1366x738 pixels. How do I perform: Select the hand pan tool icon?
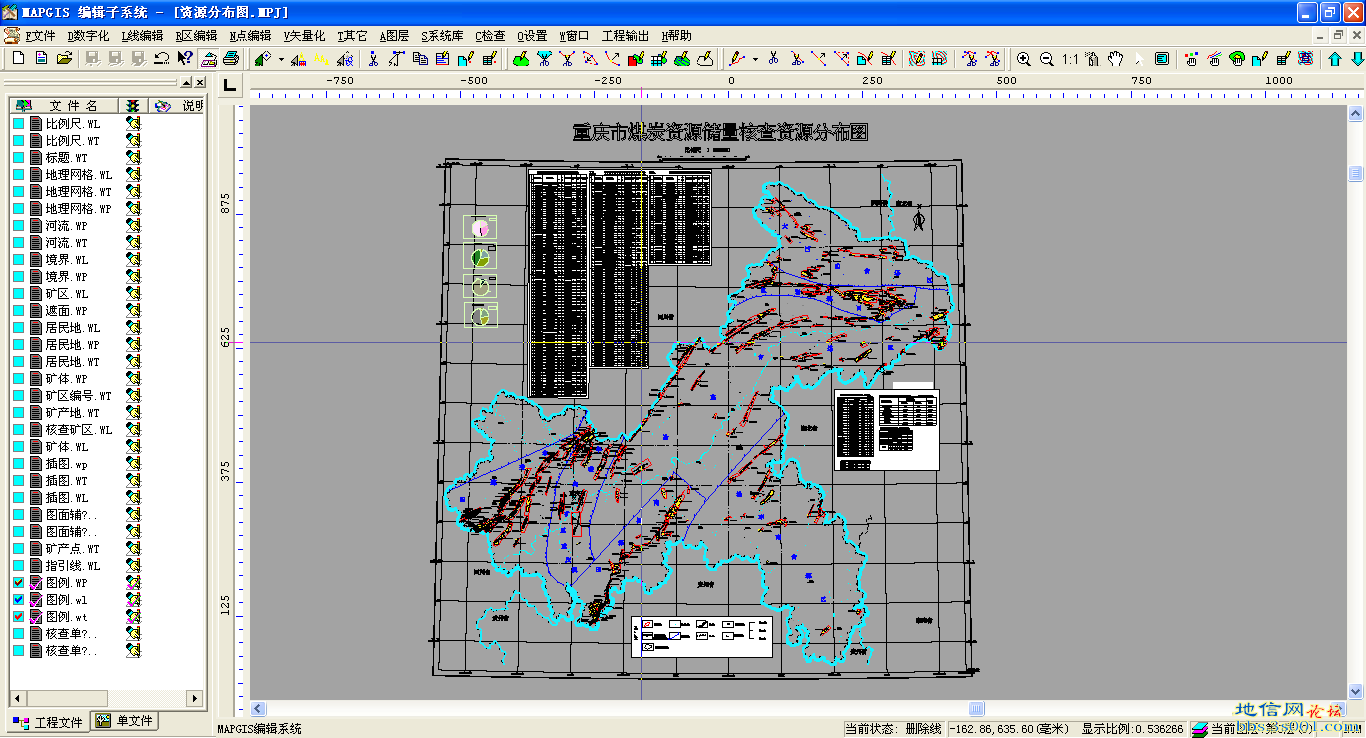pos(1115,59)
